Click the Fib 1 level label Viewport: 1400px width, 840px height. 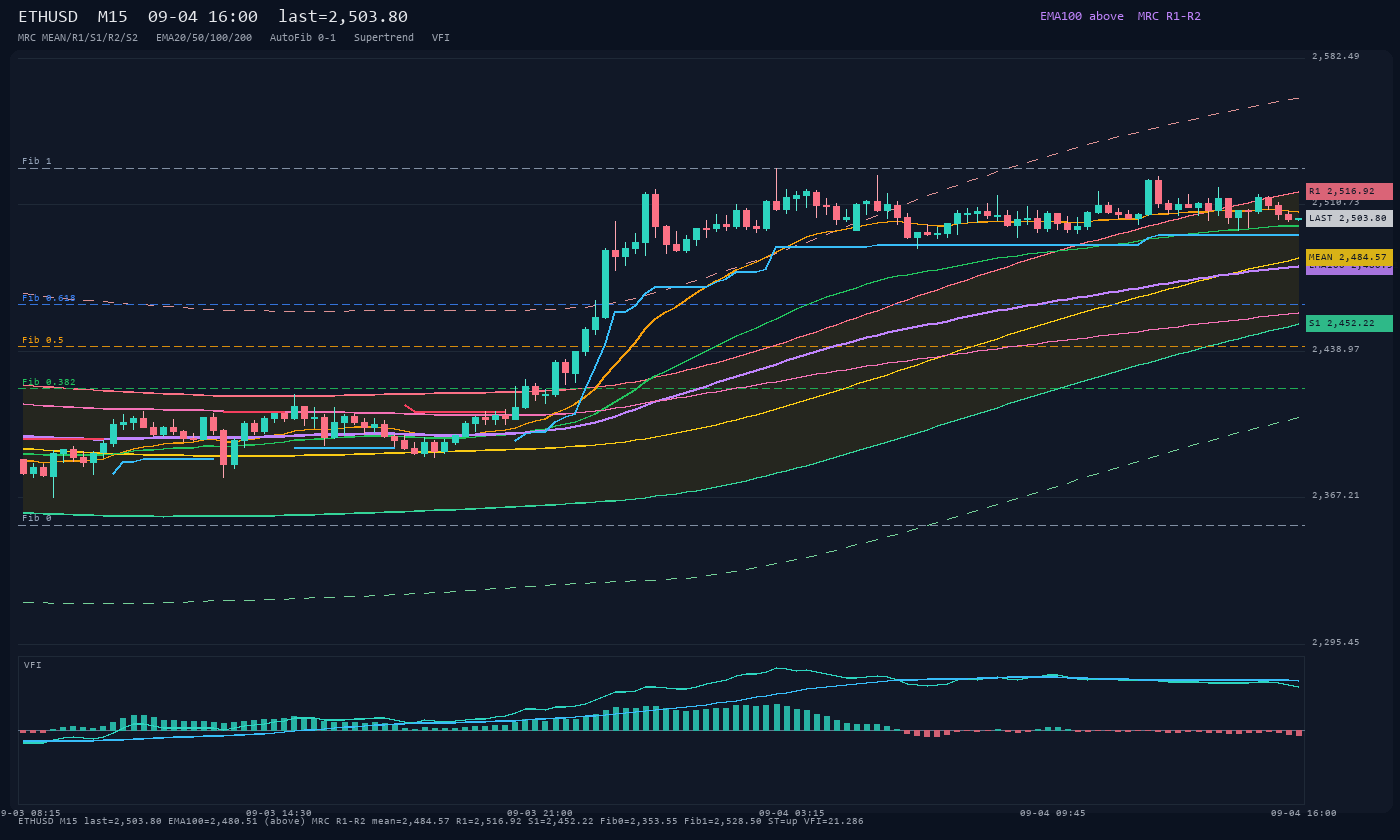37,161
